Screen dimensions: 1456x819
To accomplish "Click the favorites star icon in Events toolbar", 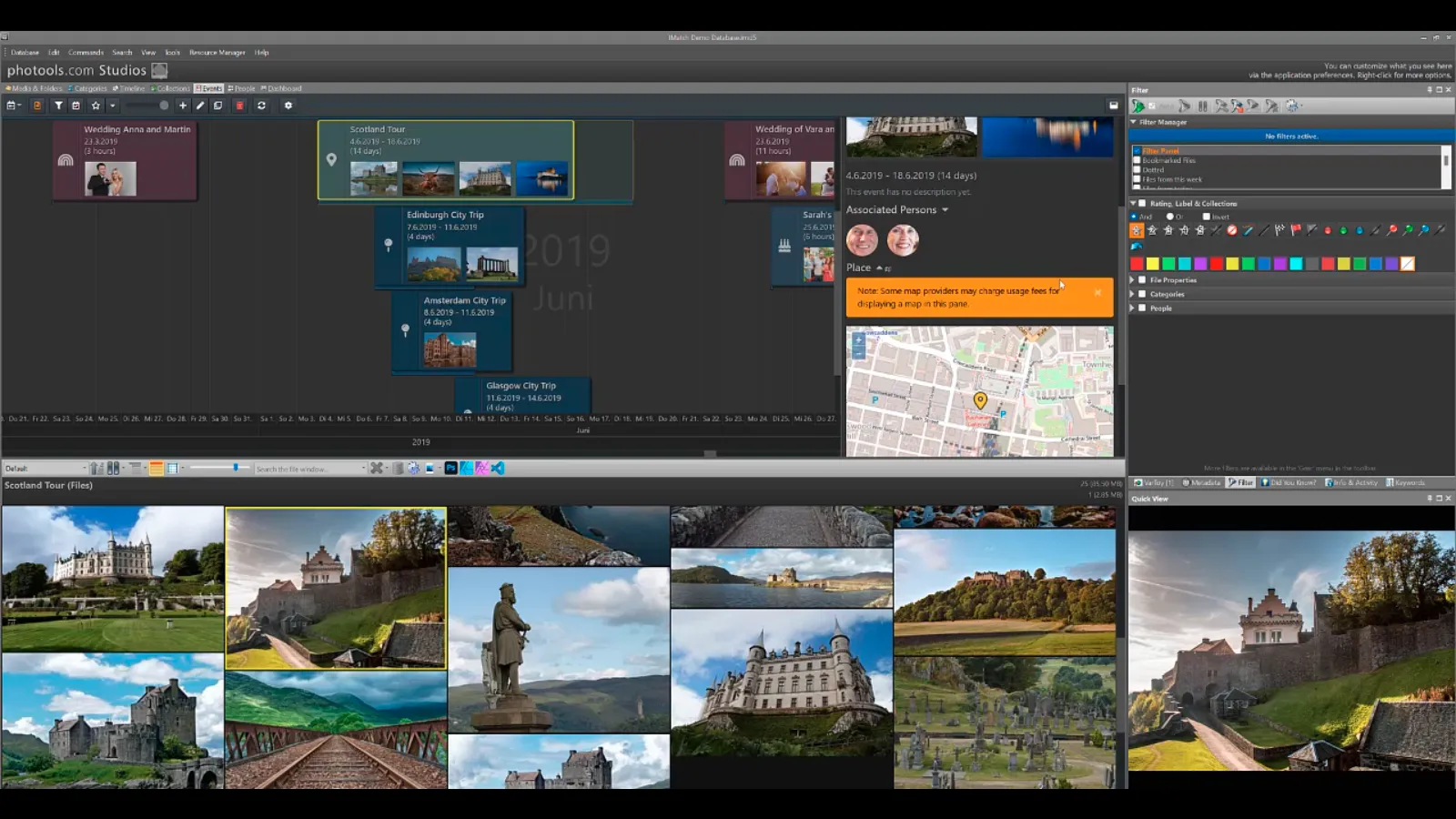I will 96,106.
